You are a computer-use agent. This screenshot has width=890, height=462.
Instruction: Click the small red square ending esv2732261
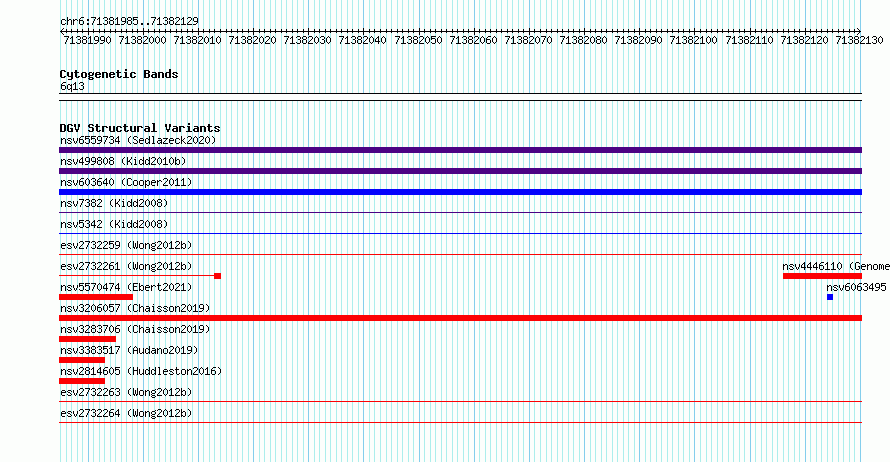point(217,276)
